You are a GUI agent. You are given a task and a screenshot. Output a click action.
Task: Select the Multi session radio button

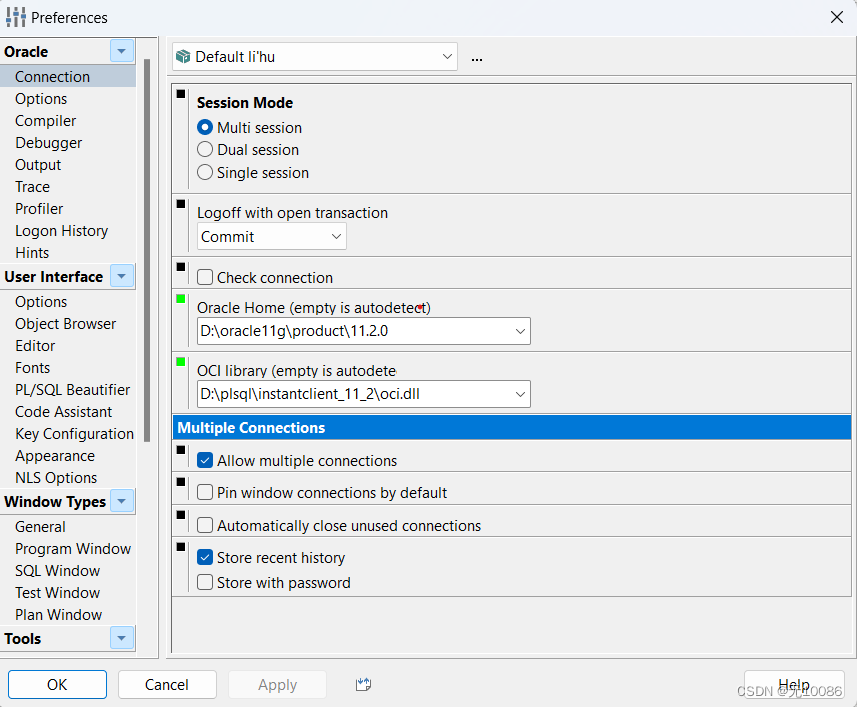click(205, 127)
